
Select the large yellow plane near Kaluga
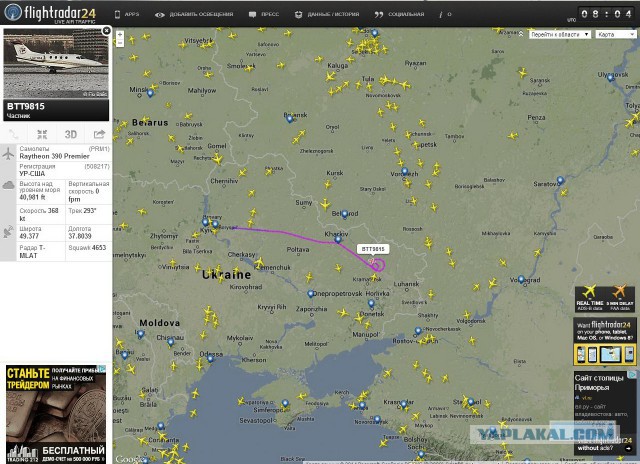[x=331, y=76]
